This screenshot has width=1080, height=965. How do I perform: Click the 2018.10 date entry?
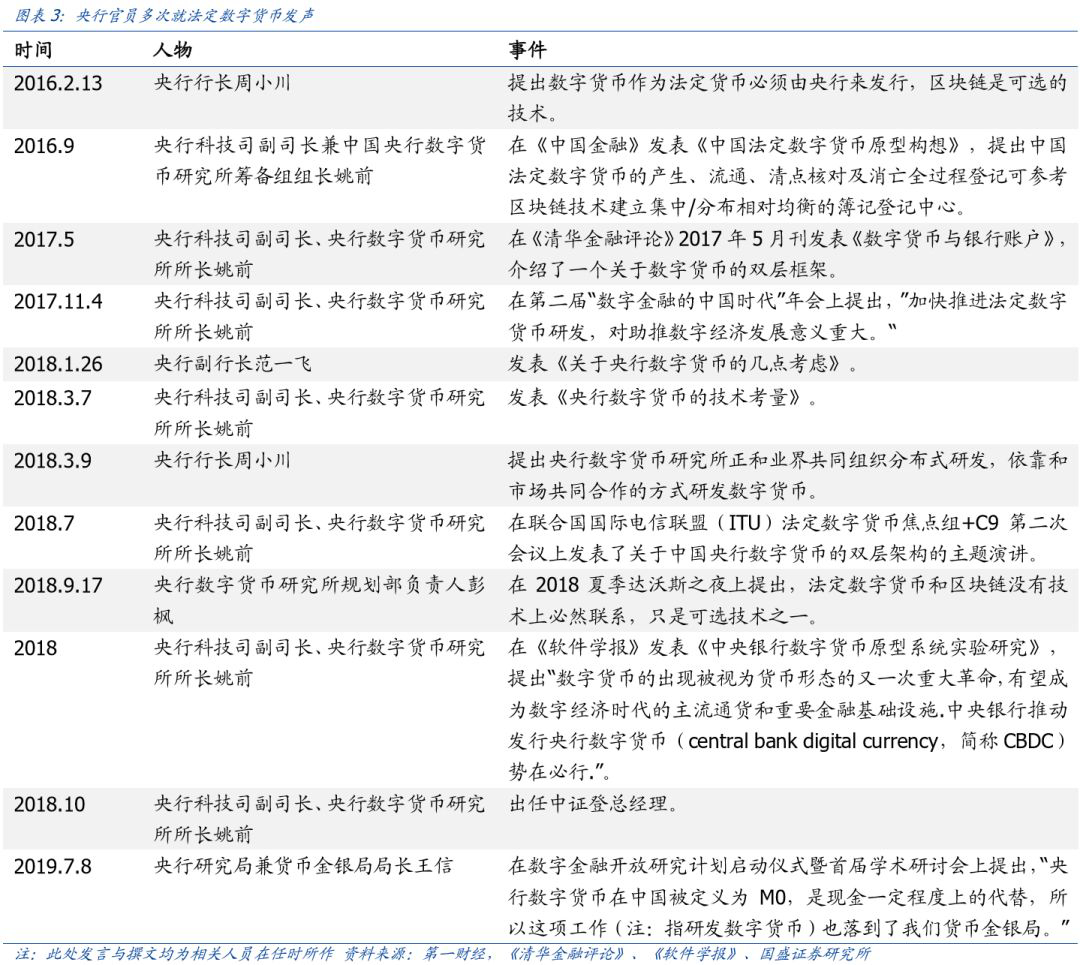coord(50,805)
